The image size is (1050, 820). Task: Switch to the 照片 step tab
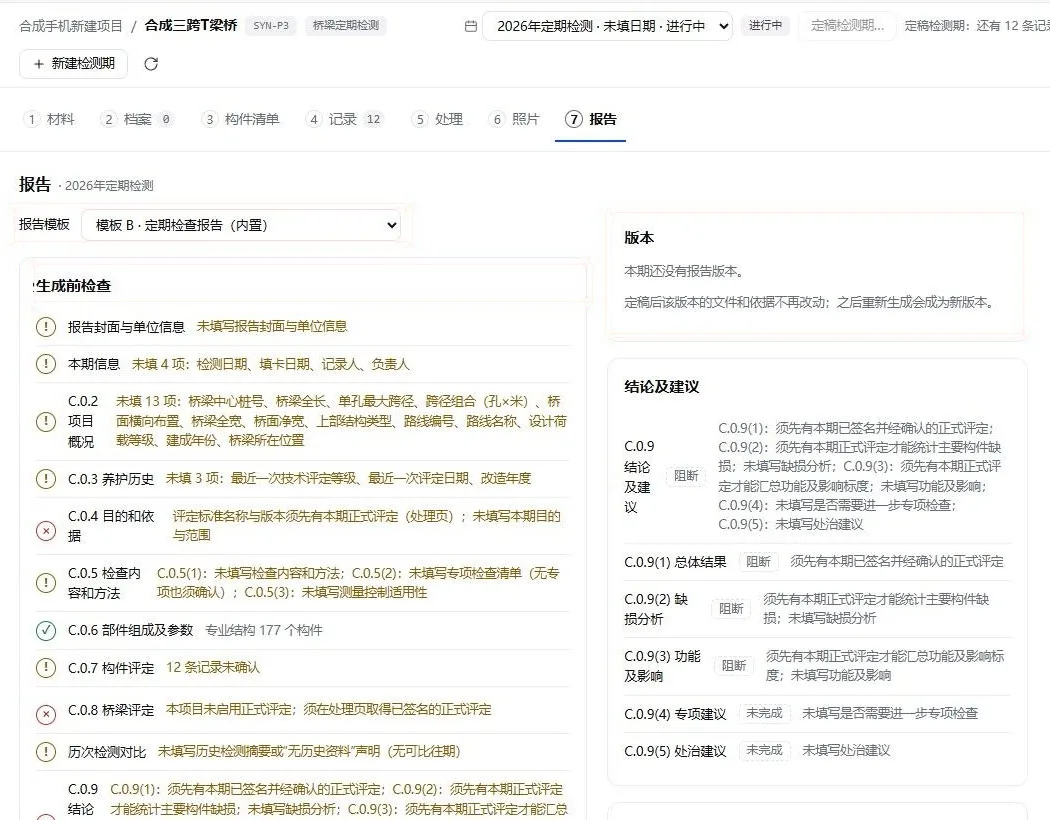tap(514, 119)
